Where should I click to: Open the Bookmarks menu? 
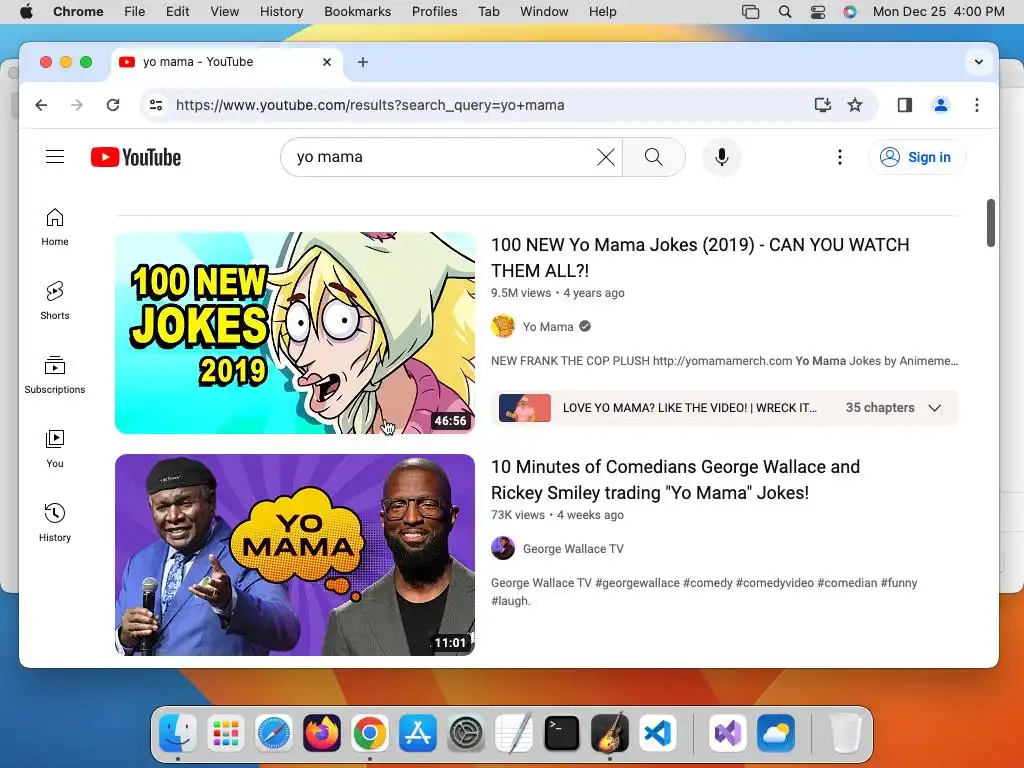[x=357, y=12]
